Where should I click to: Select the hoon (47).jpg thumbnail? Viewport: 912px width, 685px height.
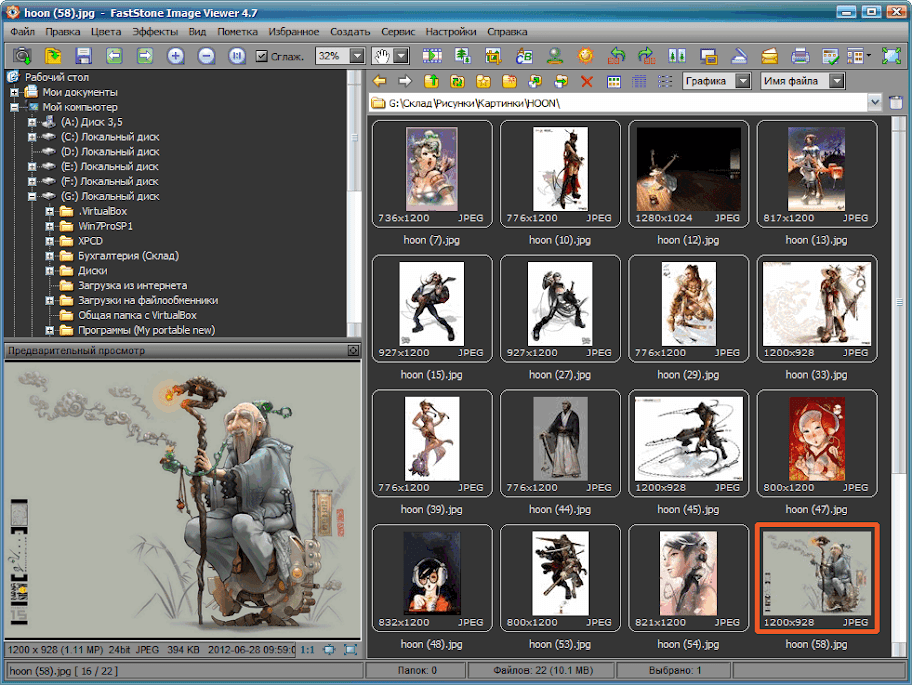point(817,442)
